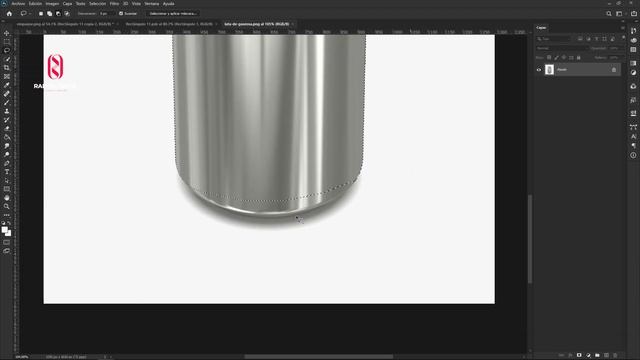Select the Crop tool

click(x=7, y=68)
